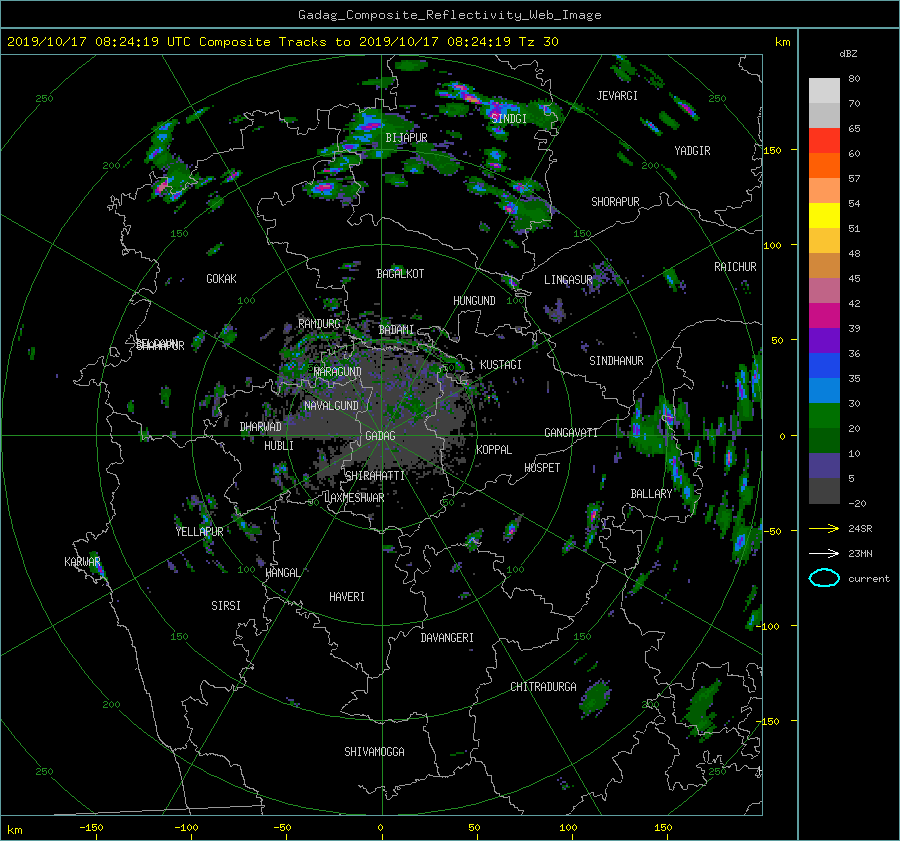Click the SINDGI city label
900x841 pixels.
(x=509, y=119)
